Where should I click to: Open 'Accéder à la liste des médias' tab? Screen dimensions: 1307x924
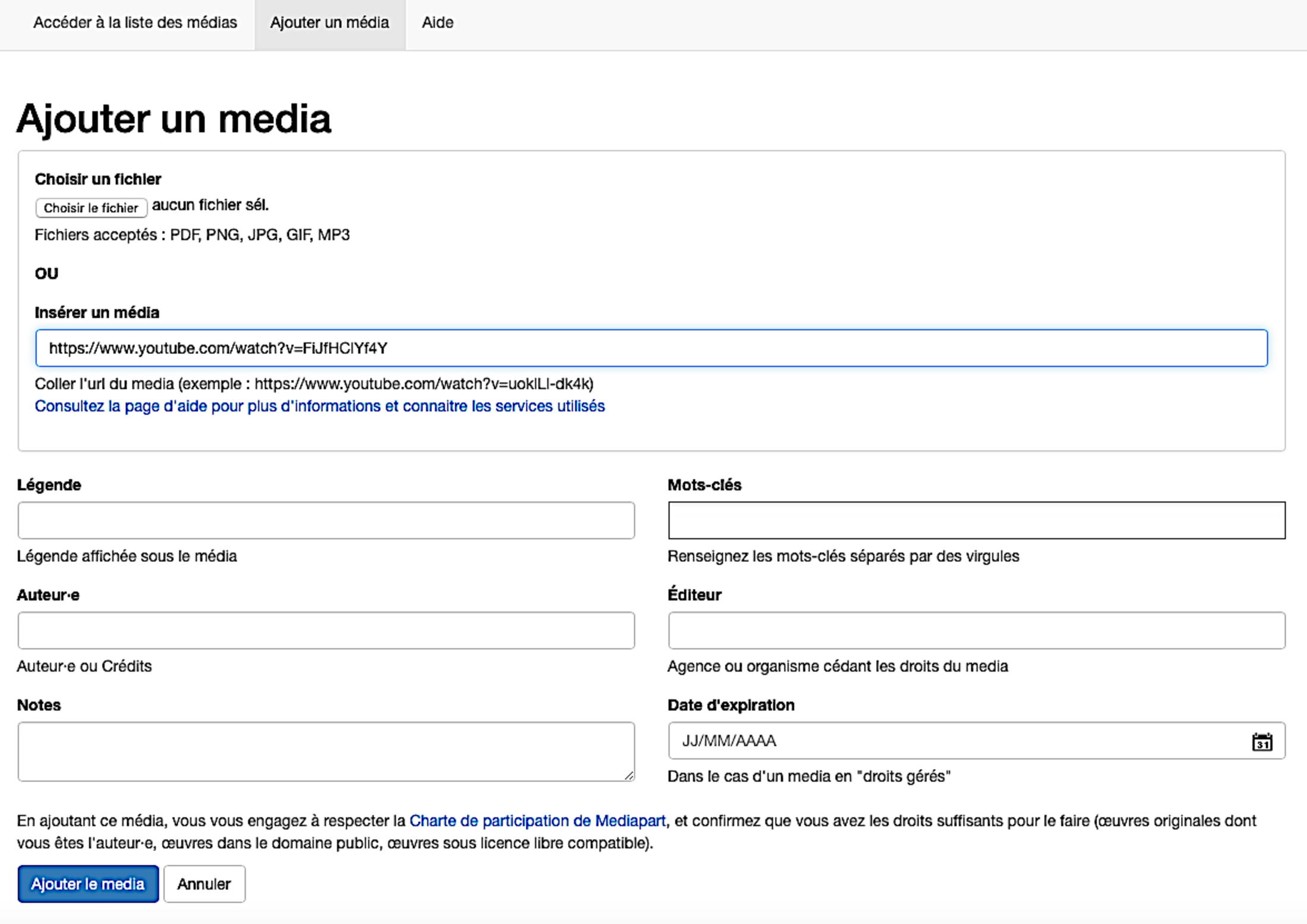tap(135, 23)
